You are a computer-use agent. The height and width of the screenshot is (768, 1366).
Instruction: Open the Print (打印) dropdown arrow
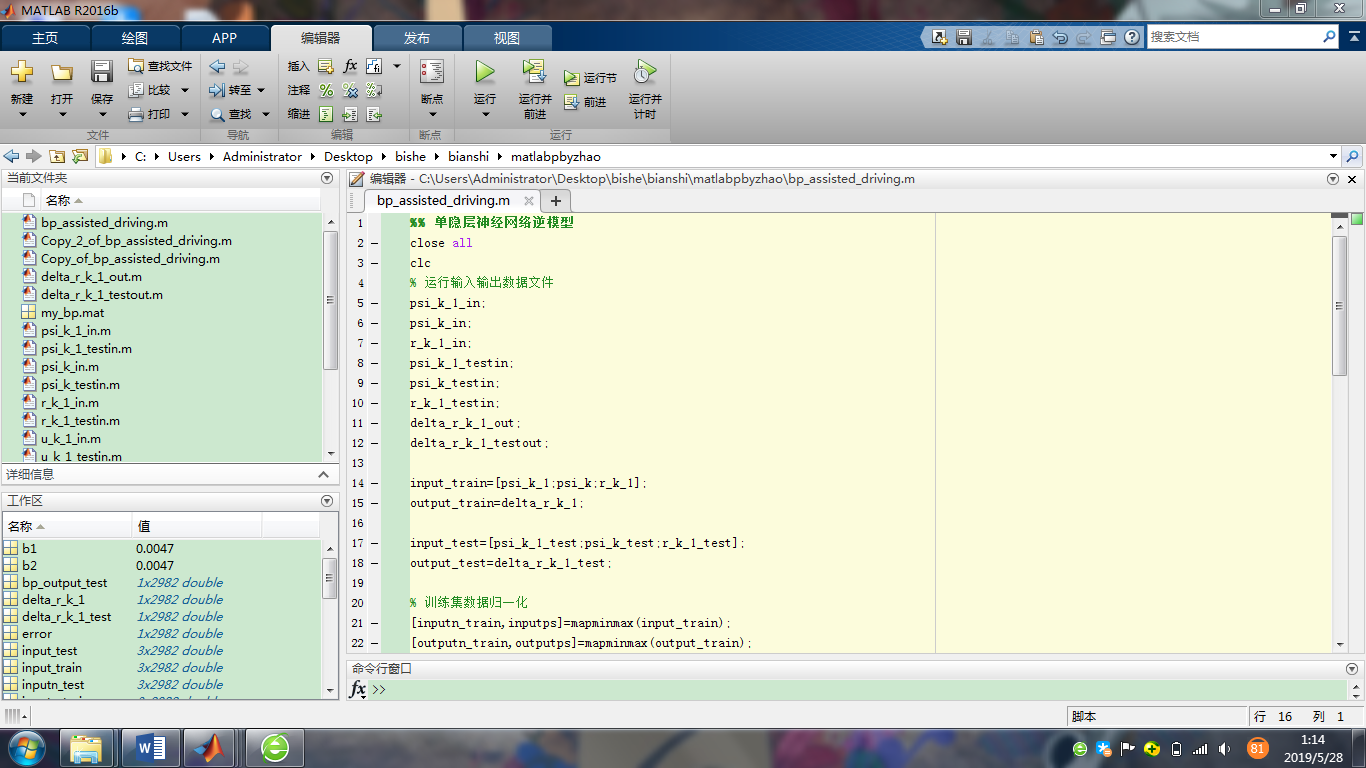pyautogui.click(x=184, y=114)
